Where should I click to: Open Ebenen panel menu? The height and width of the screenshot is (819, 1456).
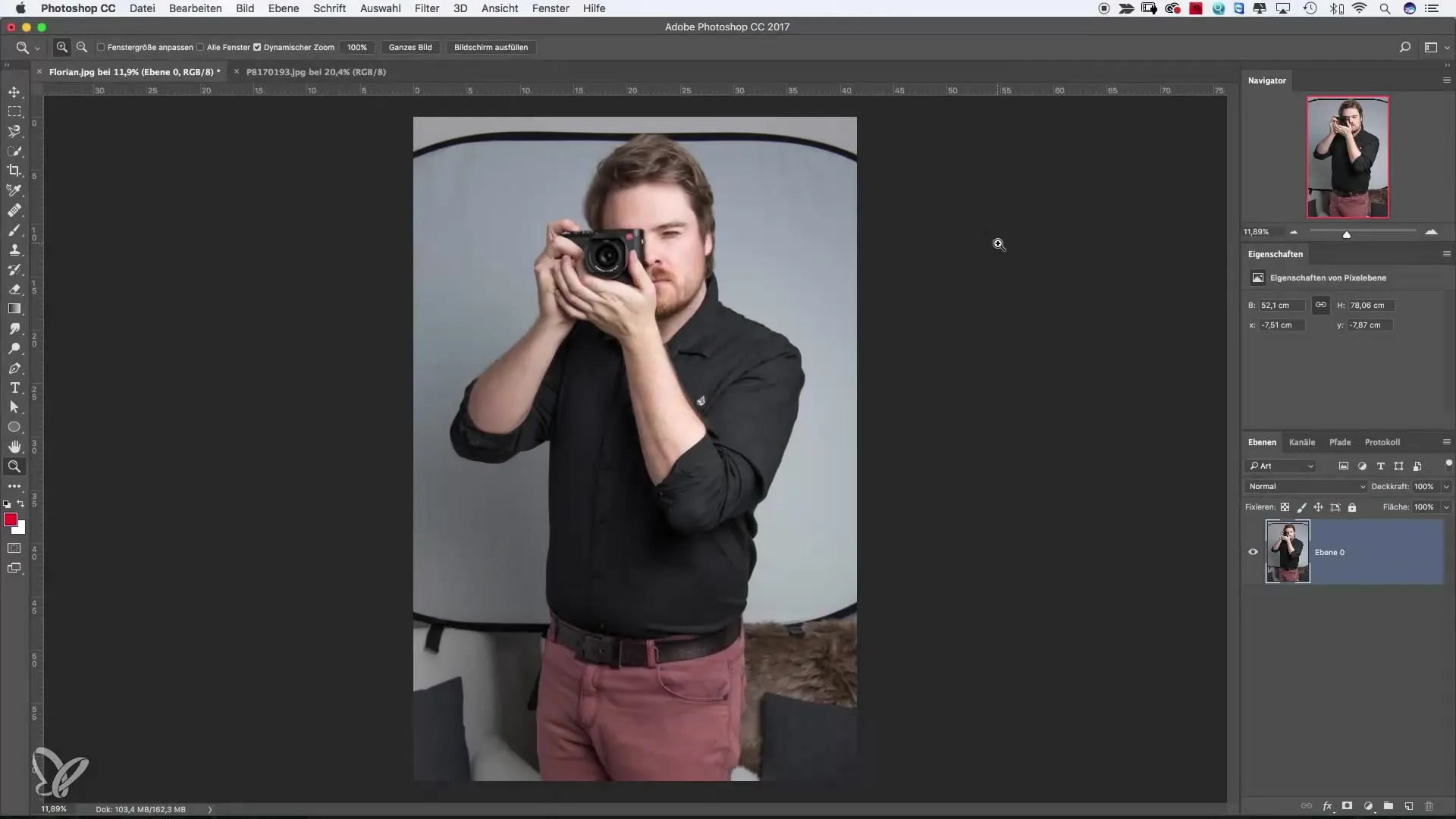1446,442
